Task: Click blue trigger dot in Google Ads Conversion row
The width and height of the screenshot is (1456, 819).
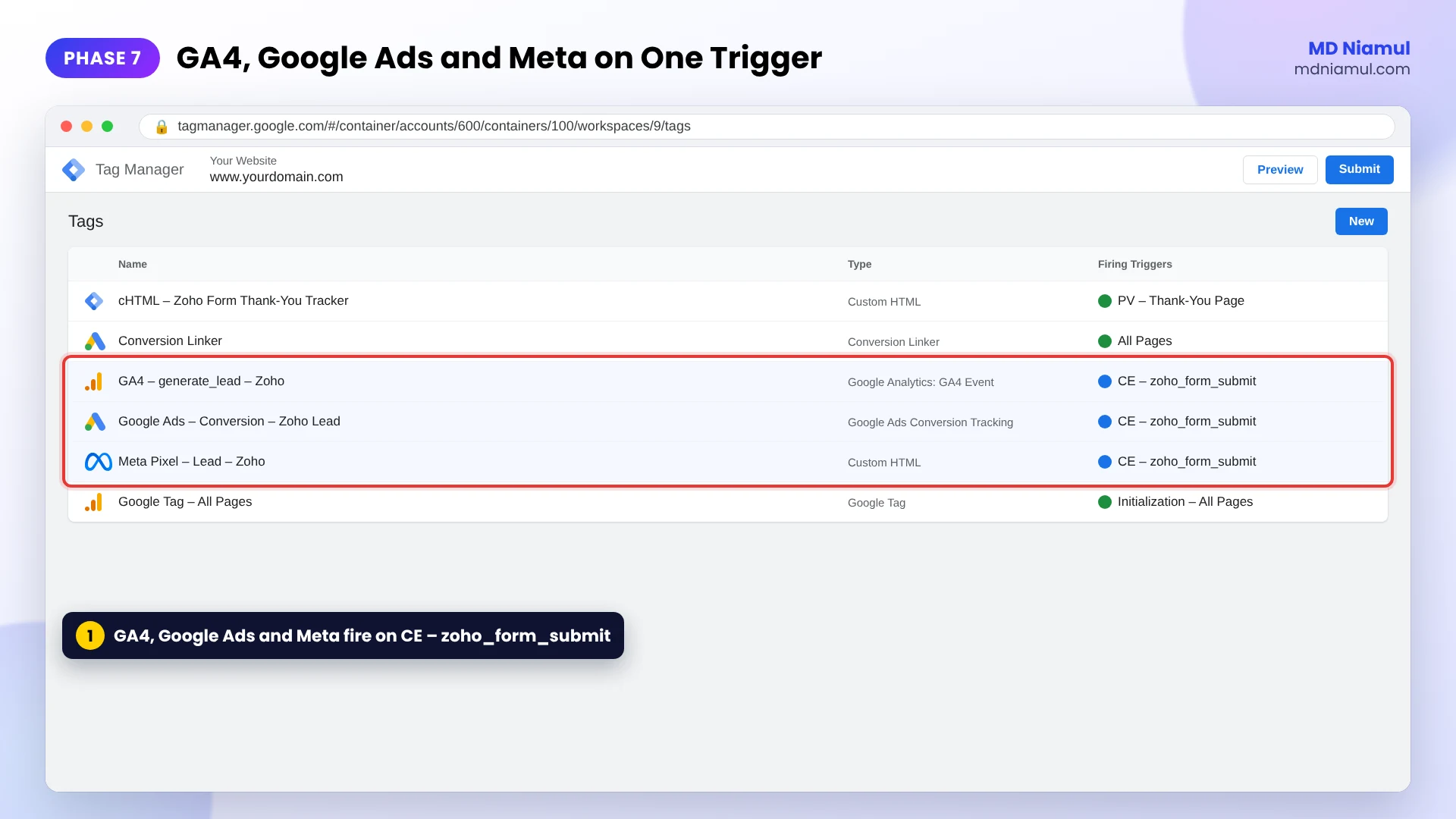Action: tap(1105, 422)
